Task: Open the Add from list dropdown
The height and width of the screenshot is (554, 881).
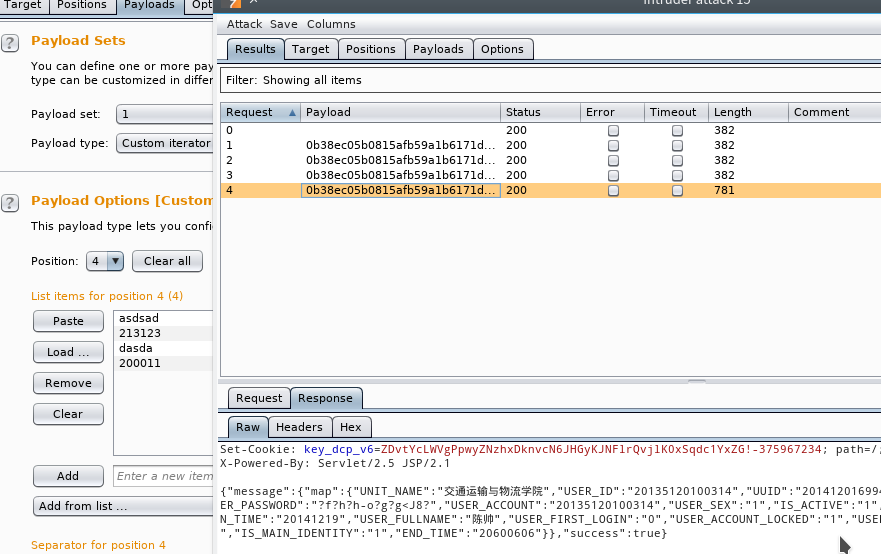Action: (122, 506)
